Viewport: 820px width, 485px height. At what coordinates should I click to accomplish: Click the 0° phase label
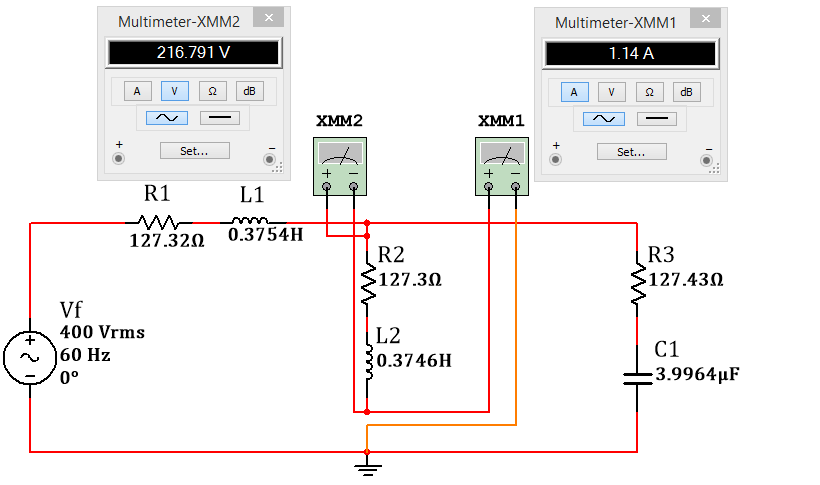pyautogui.click(x=69, y=377)
